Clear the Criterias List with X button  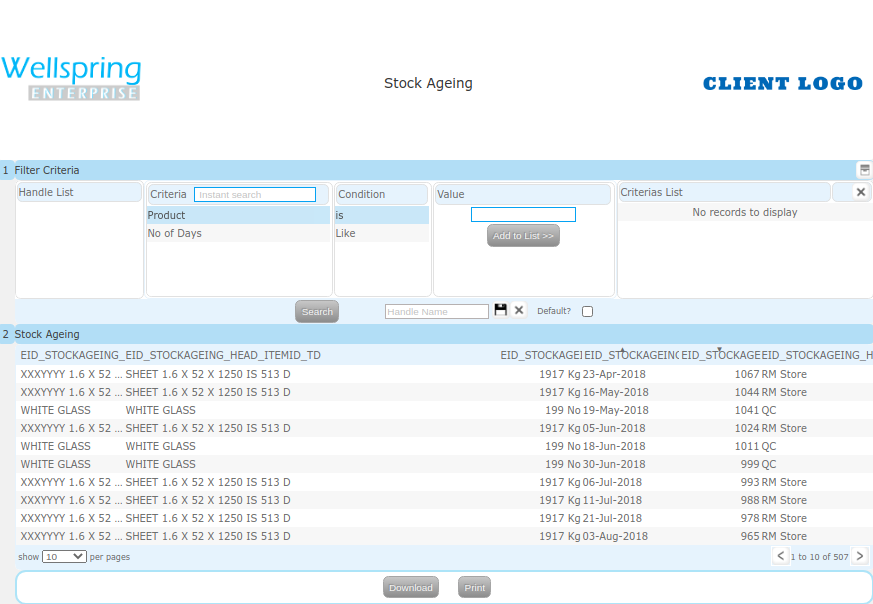[x=861, y=192]
